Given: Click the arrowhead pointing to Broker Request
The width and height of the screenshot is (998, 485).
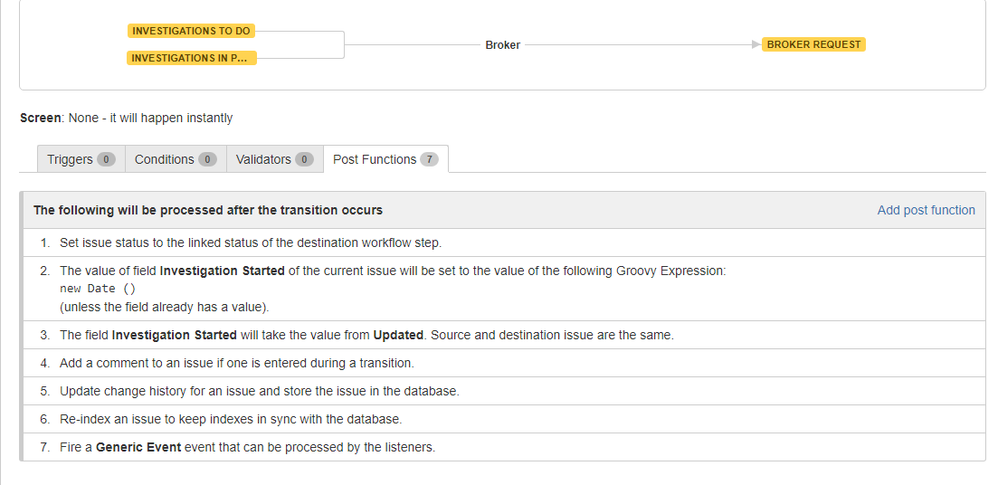Looking at the screenshot, I should pyautogui.click(x=755, y=45).
